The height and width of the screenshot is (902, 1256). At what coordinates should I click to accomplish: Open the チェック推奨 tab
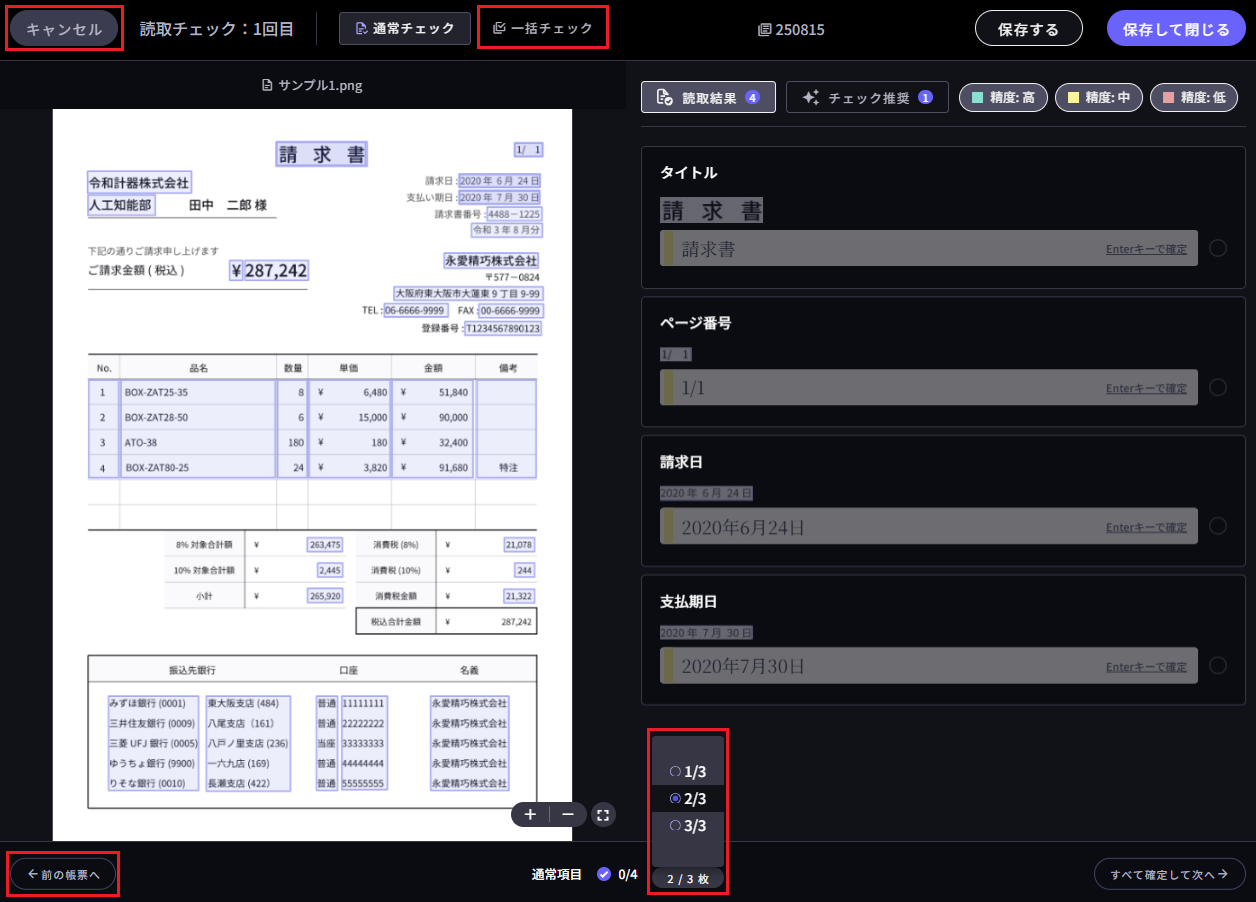pos(867,97)
